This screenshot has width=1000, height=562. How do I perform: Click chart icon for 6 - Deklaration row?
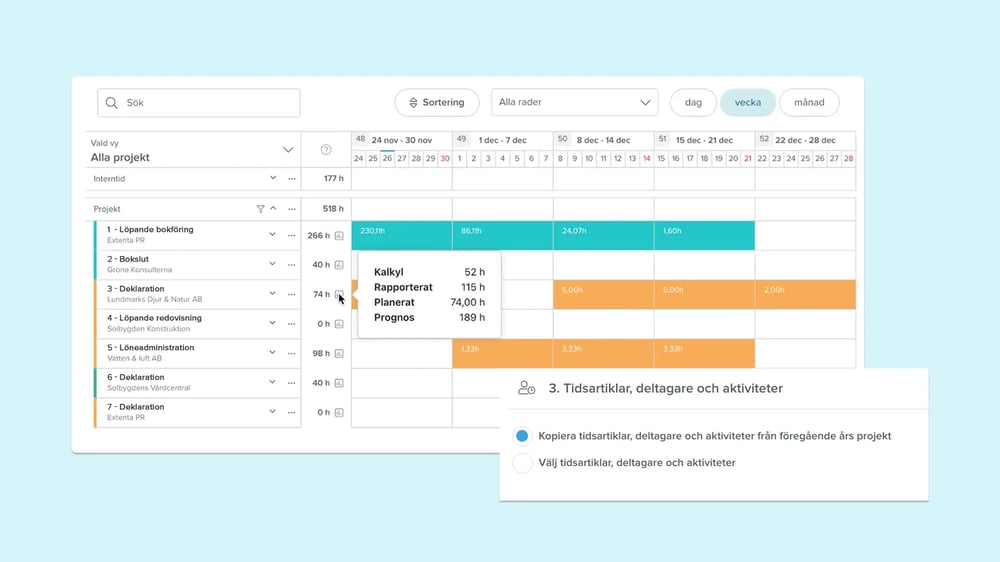point(339,383)
